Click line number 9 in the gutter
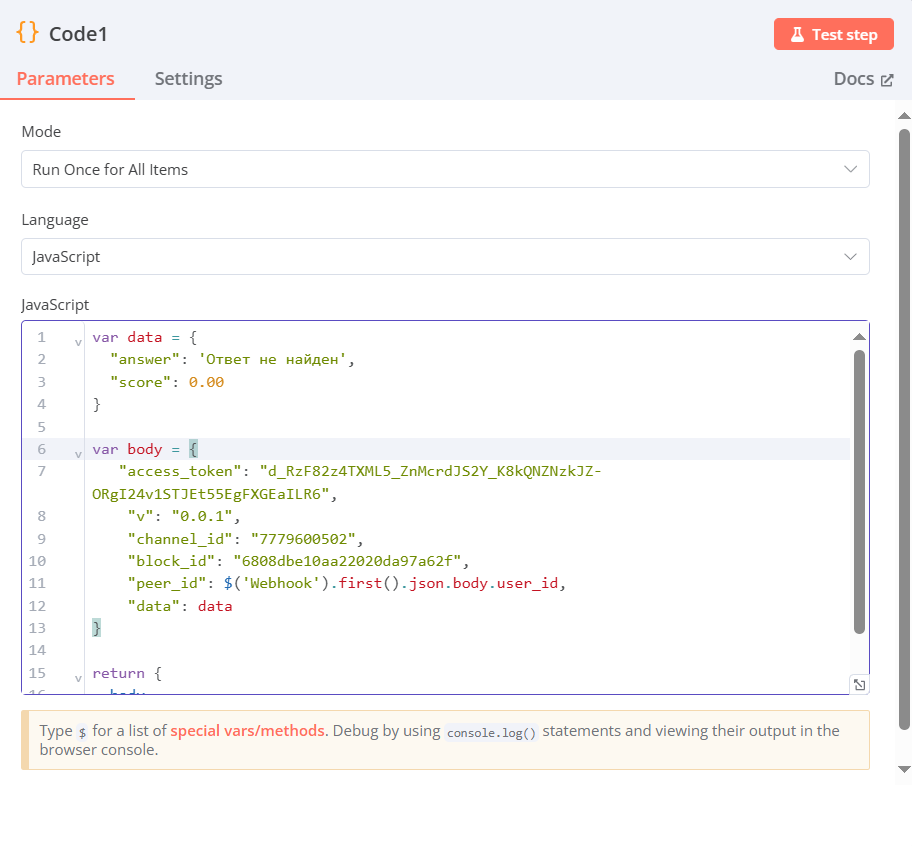This screenshot has width=912, height=846. coord(41,539)
